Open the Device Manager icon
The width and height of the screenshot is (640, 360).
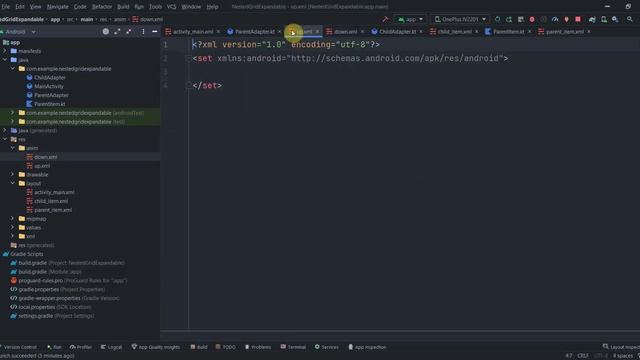tap(604, 19)
